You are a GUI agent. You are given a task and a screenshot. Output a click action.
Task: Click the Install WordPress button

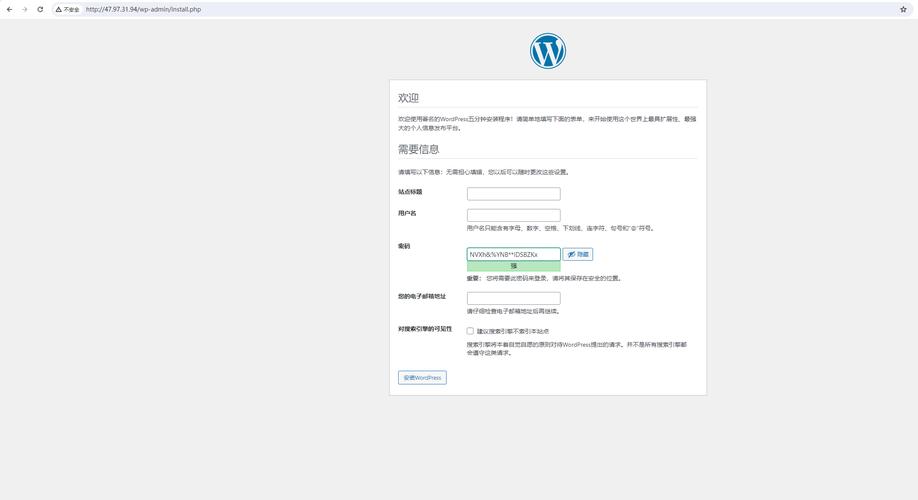pyautogui.click(x=422, y=378)
